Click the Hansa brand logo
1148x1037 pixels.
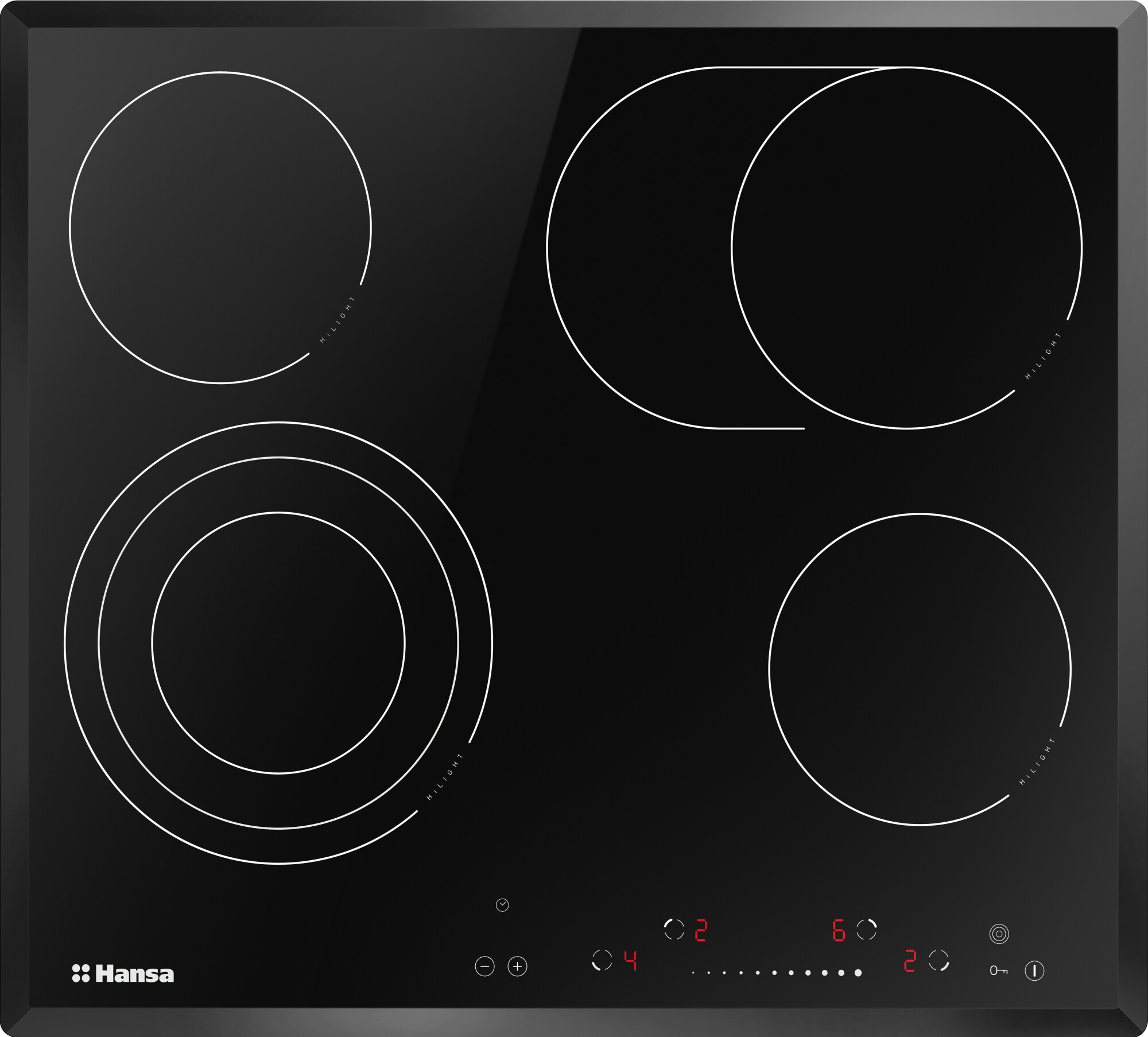123,974
